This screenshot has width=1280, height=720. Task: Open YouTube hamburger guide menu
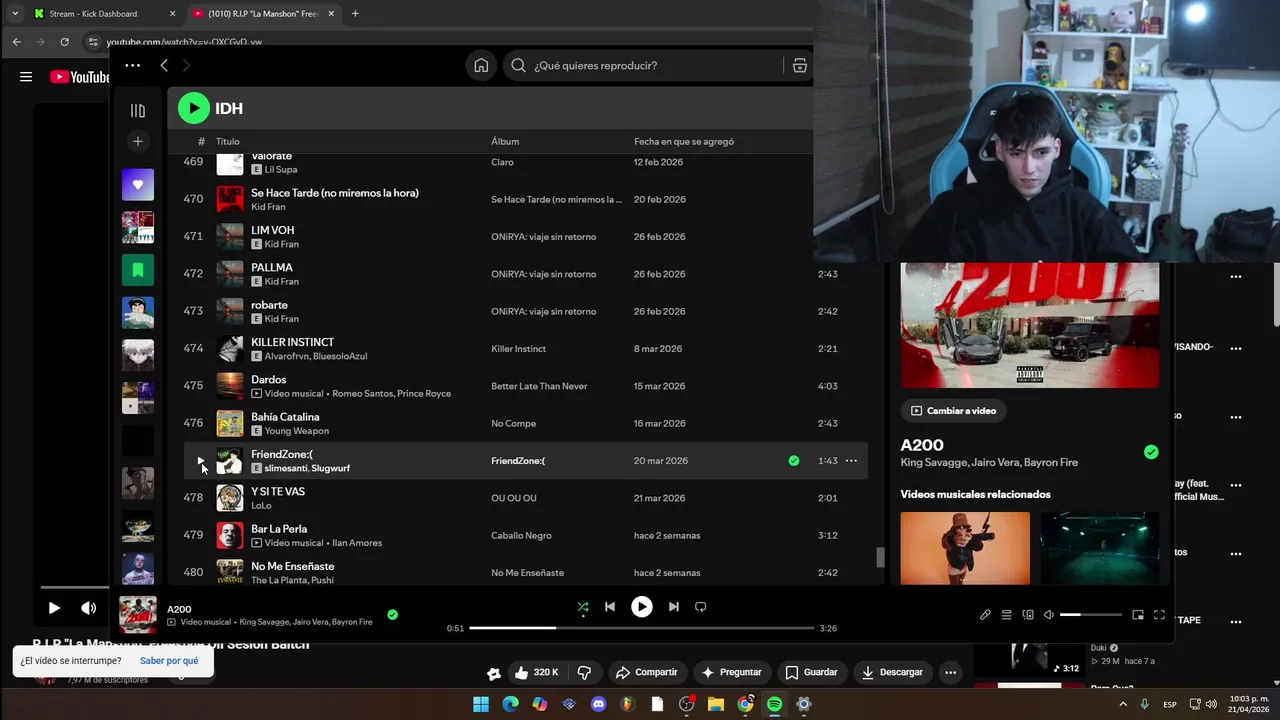click(x=26, y=77)
